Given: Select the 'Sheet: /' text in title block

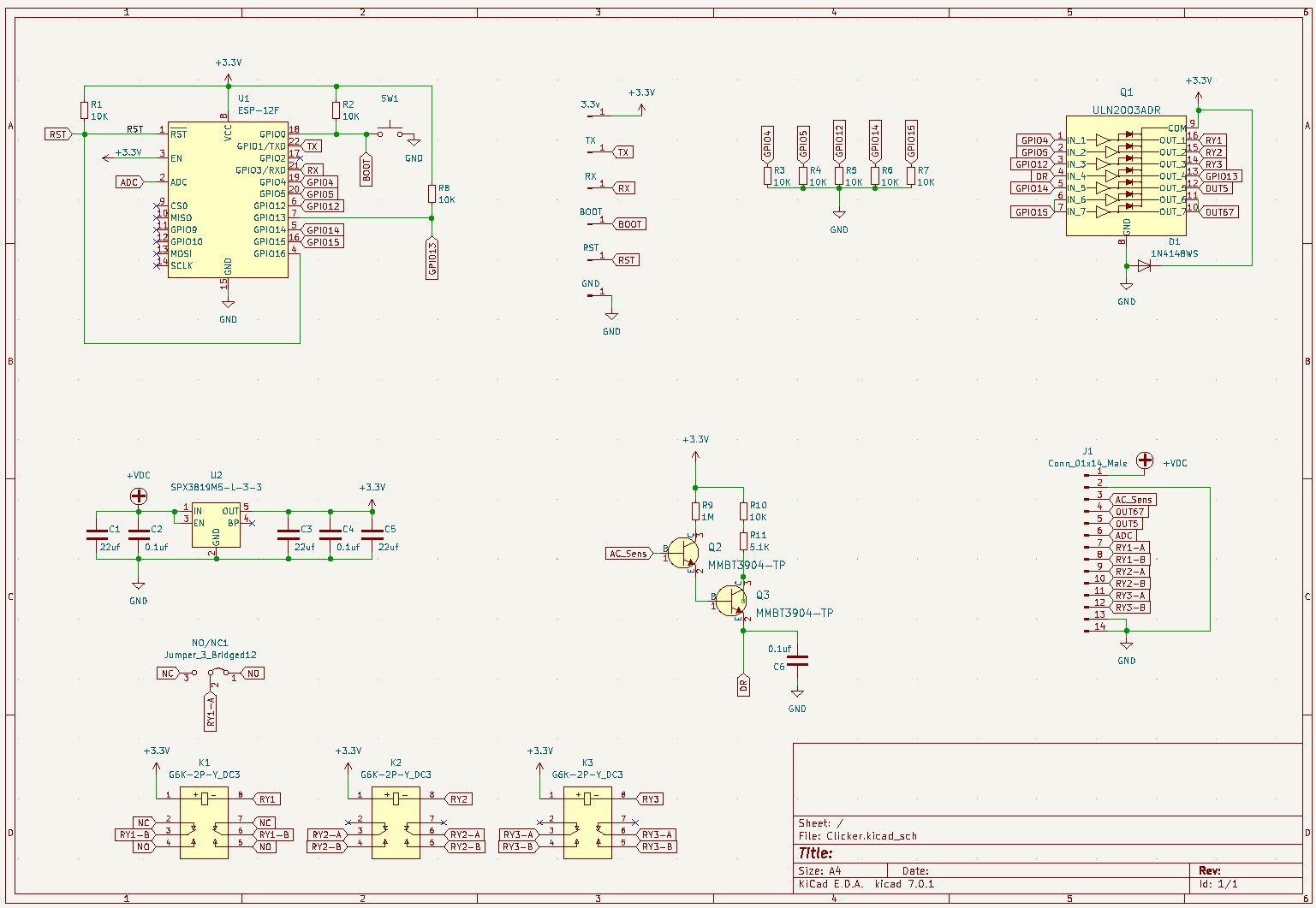Looking at the screenshot, I should coord(821,823).
